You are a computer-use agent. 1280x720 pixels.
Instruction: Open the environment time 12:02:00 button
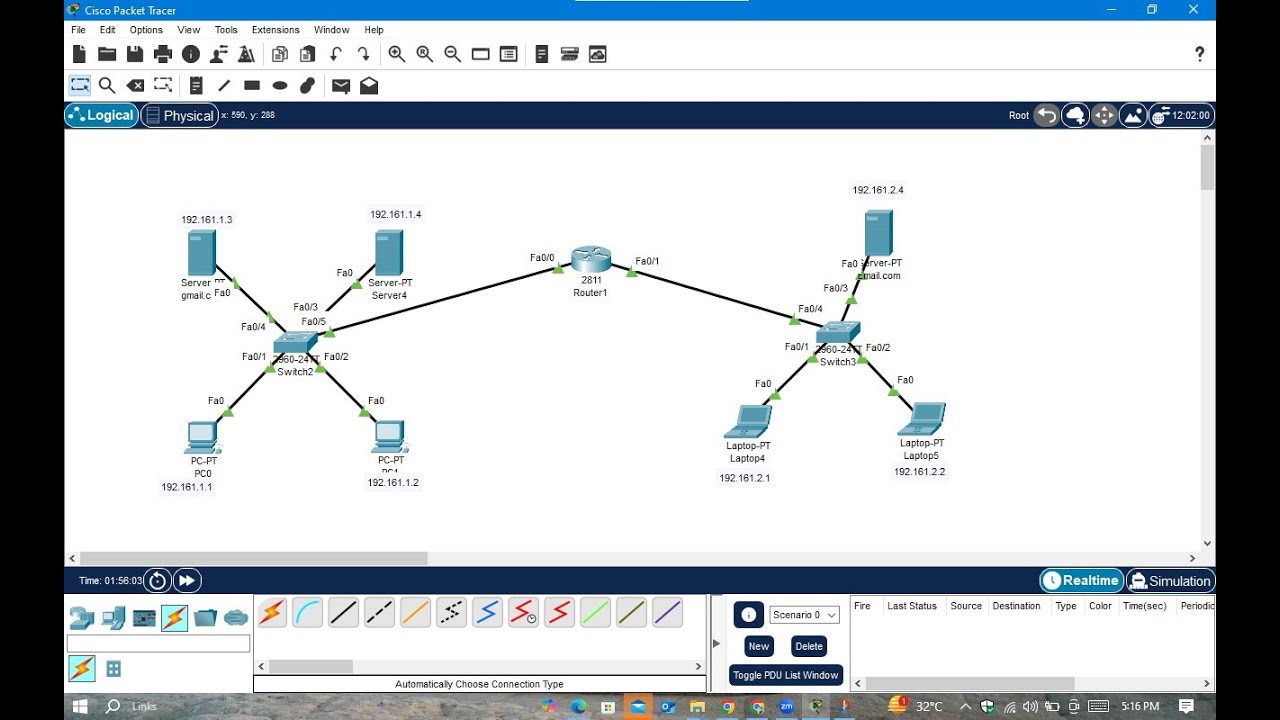1182,115
